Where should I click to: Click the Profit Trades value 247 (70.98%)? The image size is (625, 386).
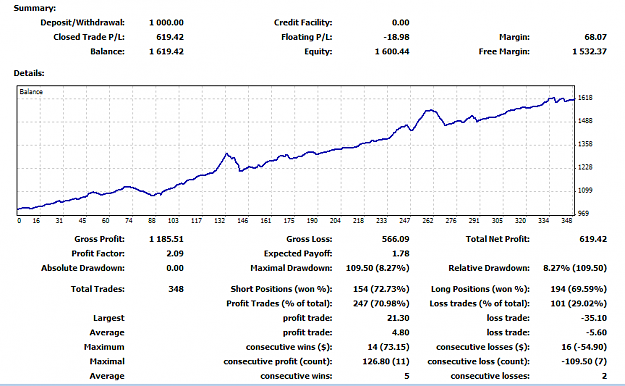[381, 303]
